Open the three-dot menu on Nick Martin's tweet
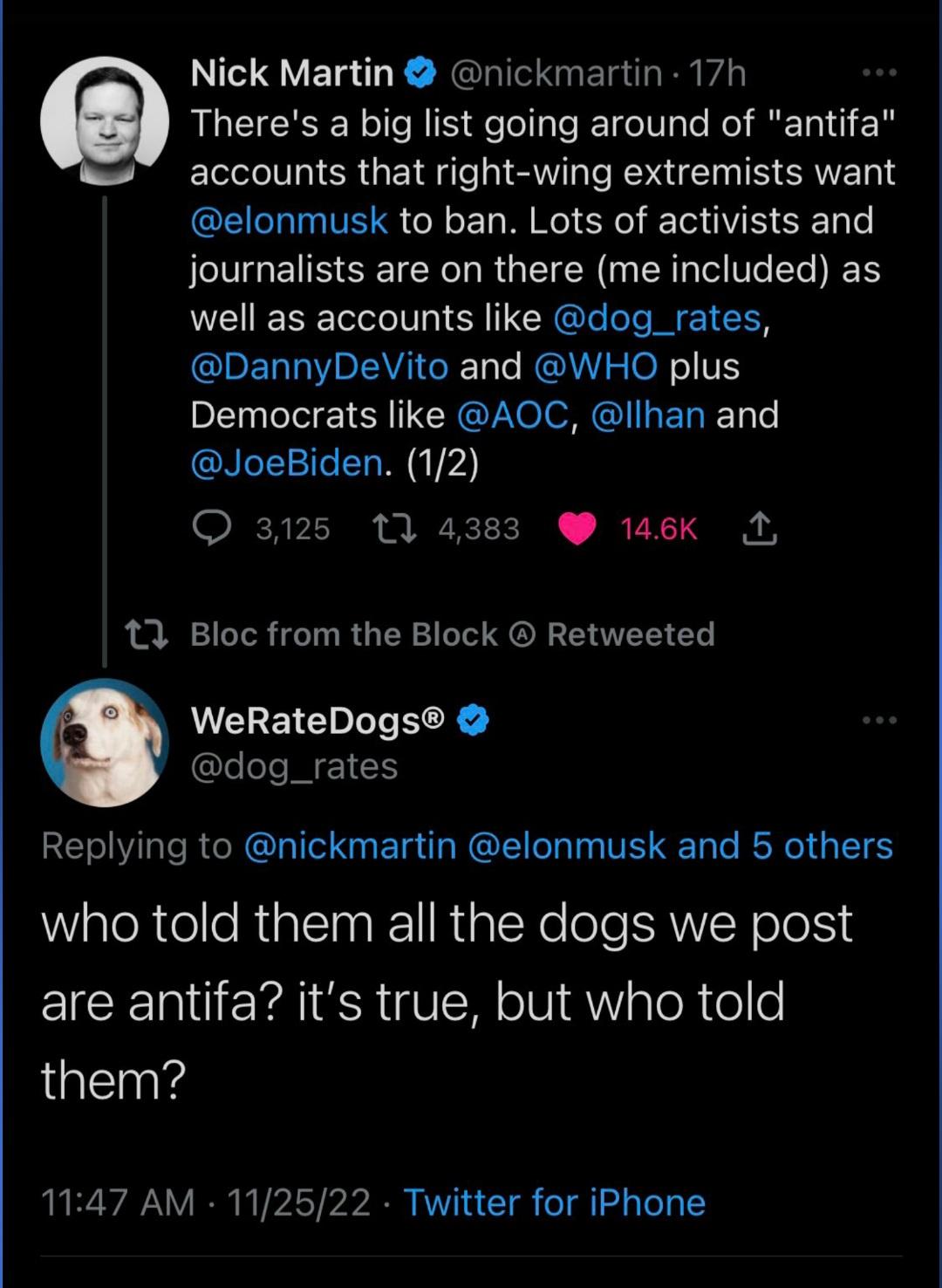The height and width of the screenshot is (1288, 942). click(878, 73)
